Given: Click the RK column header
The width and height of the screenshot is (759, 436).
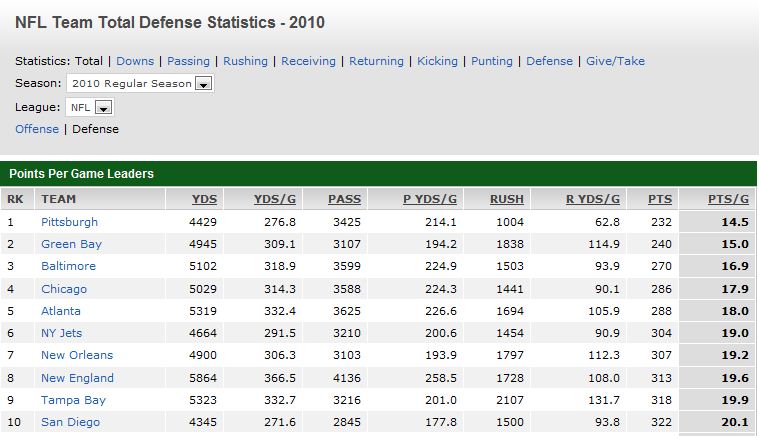Looking at the screenshot, I should 15,199.
